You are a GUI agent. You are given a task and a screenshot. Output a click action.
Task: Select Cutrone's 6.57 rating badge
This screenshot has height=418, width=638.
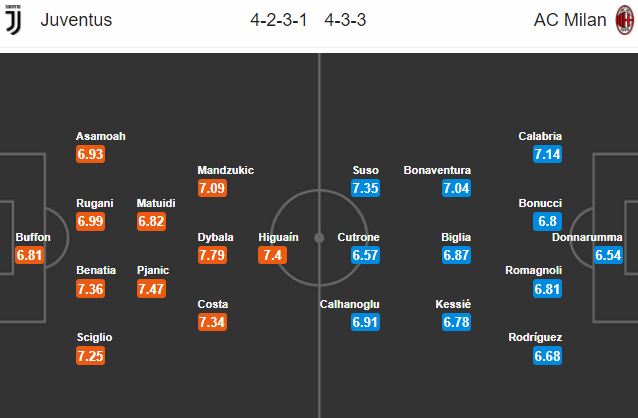[366, 256]
